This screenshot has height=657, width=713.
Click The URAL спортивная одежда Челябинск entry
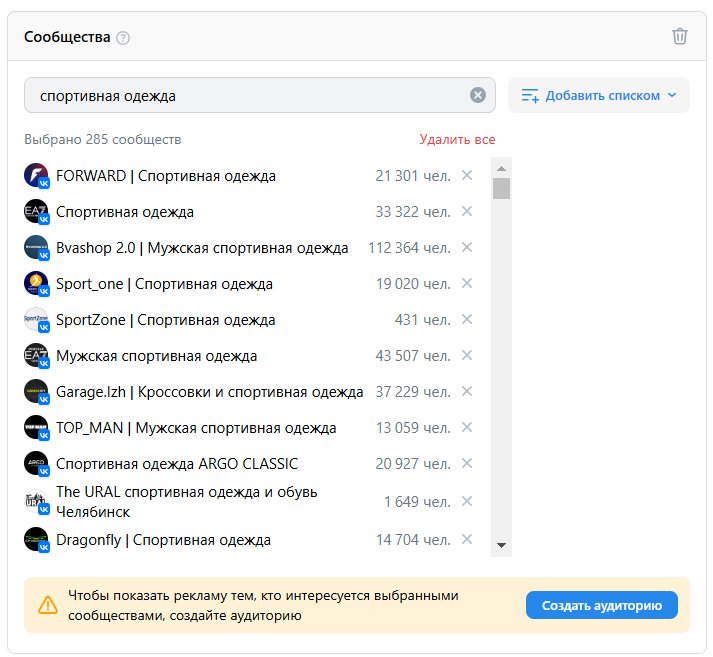186,501
